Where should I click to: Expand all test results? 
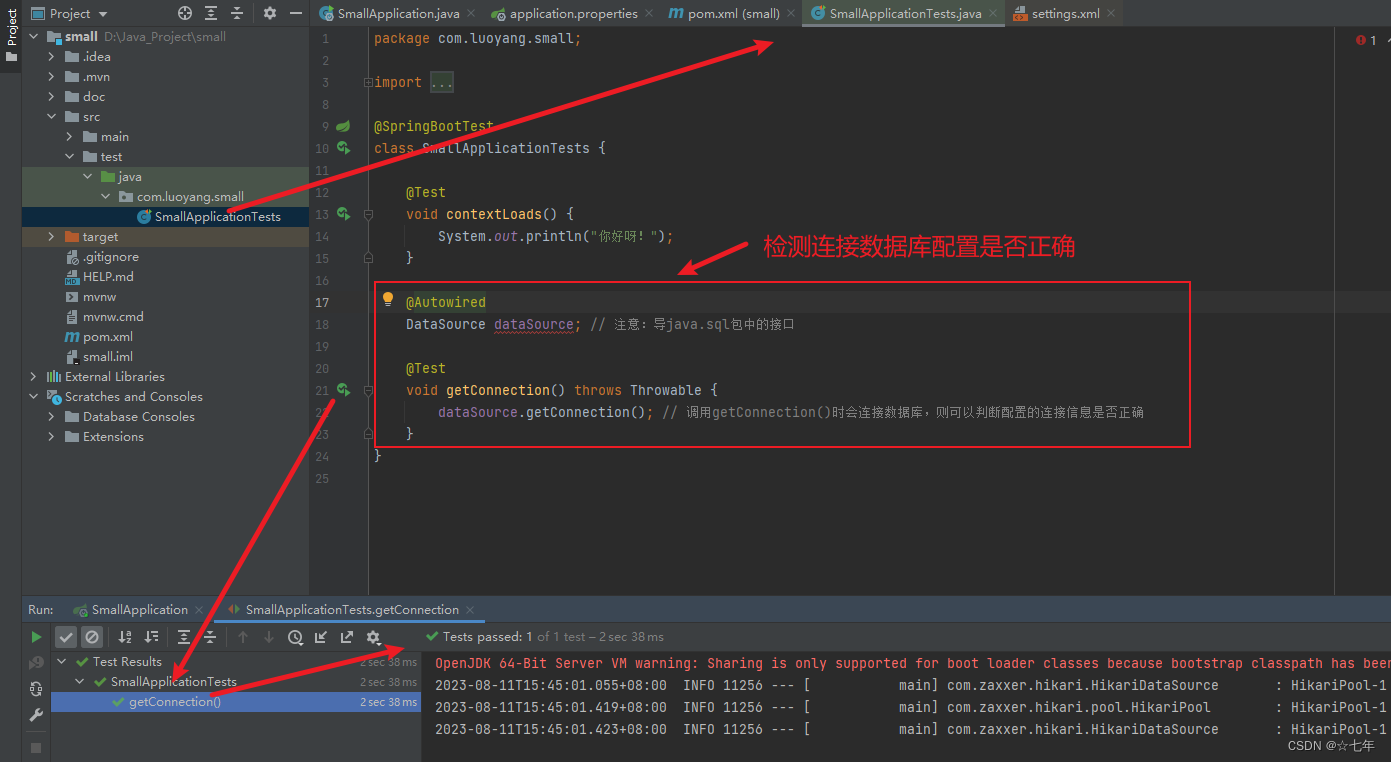coord(184,637)
